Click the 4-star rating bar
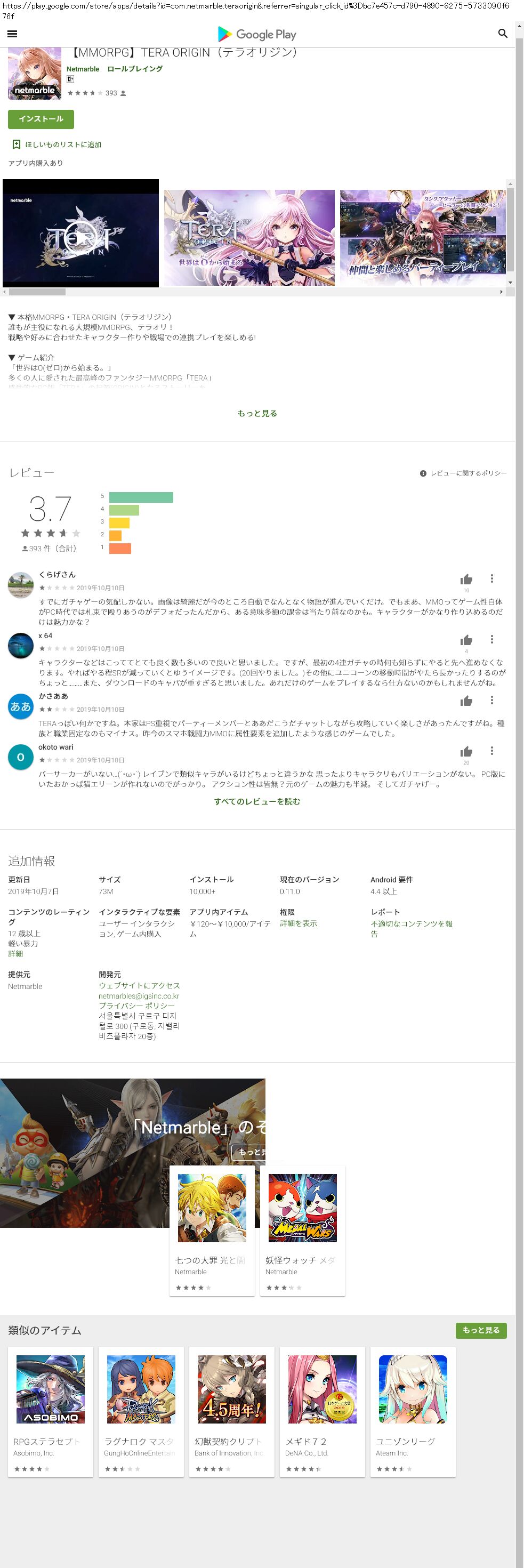 pyautogui.click(x=124, y=510)
